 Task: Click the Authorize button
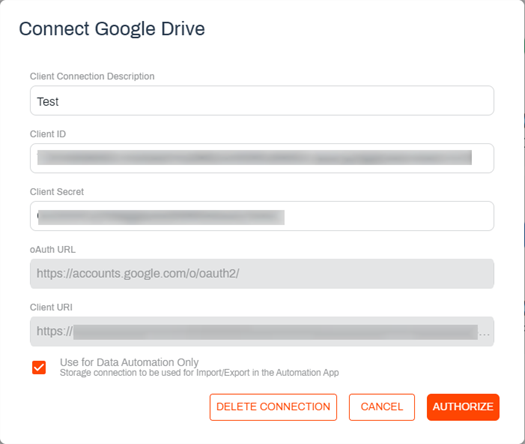tap(463, 407)
